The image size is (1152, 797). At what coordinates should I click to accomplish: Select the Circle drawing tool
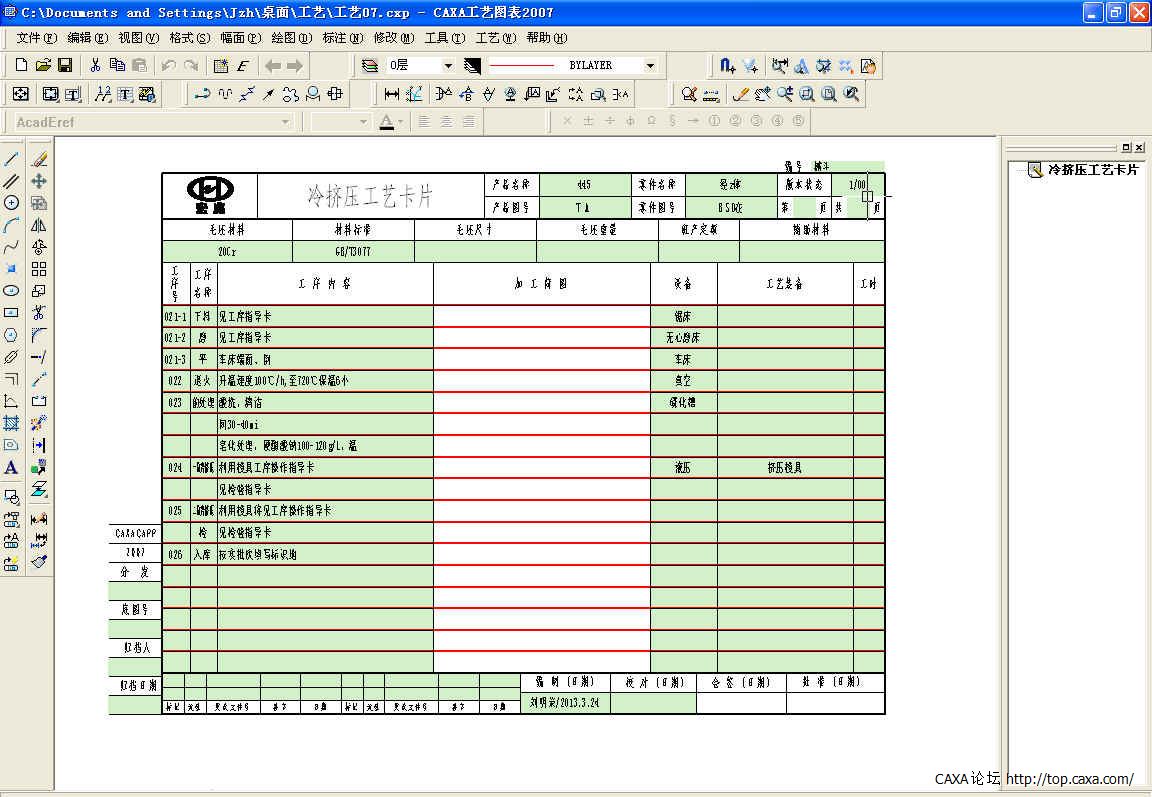12,203
